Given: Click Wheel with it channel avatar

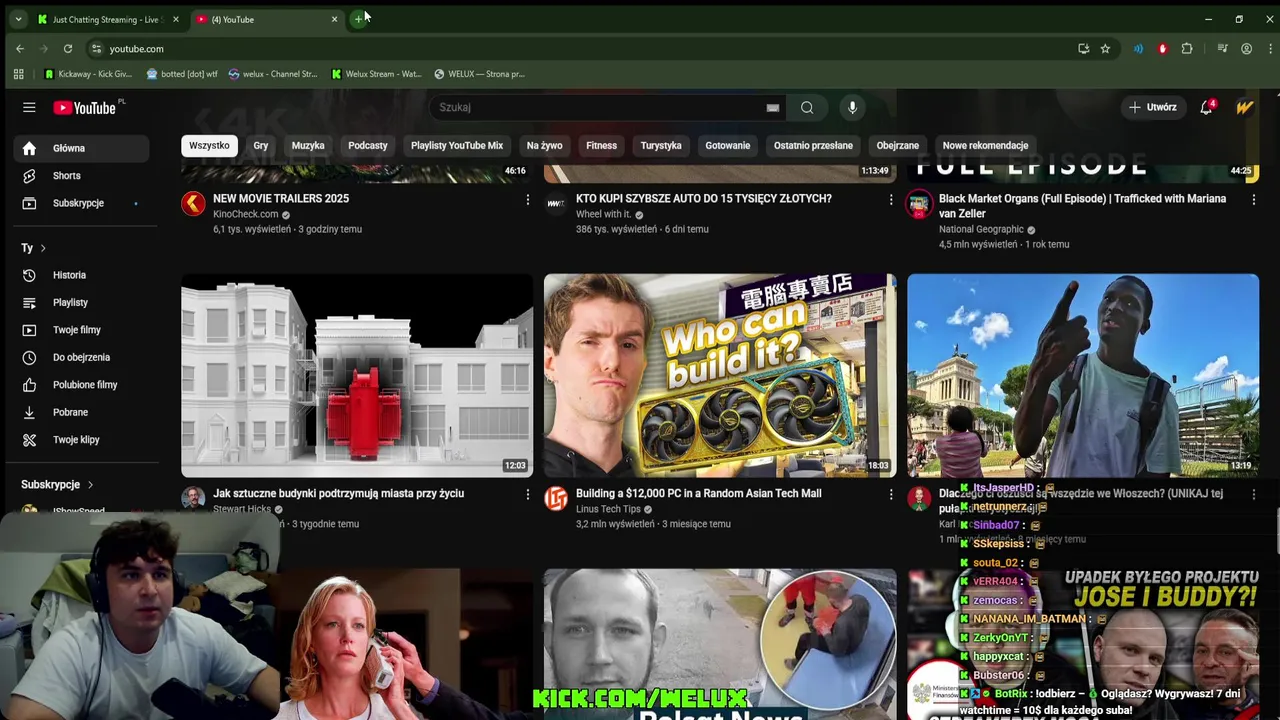Looking at the screenshot, I should pos(556,204).
